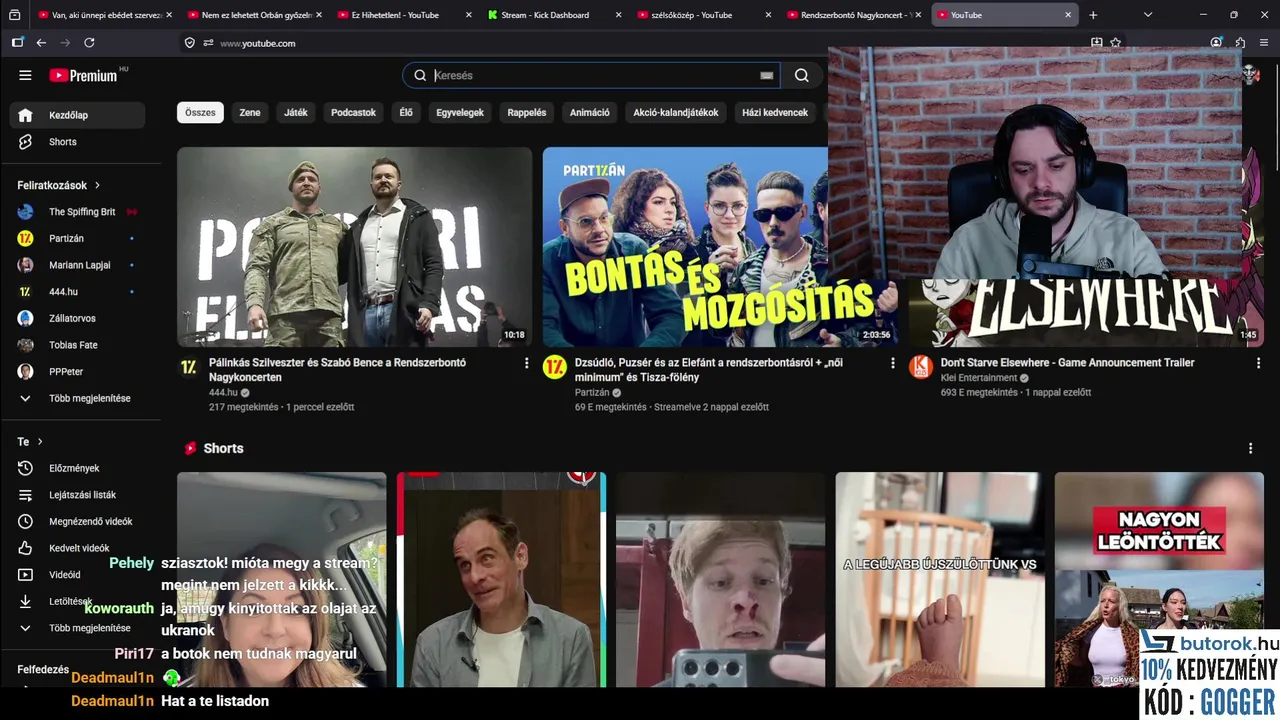Open Don't Starve Elsewhere trailer title
Image resolution: width=1280 pixels, height=720 pixels.
pyautogui.click(x=1067, y=363)
